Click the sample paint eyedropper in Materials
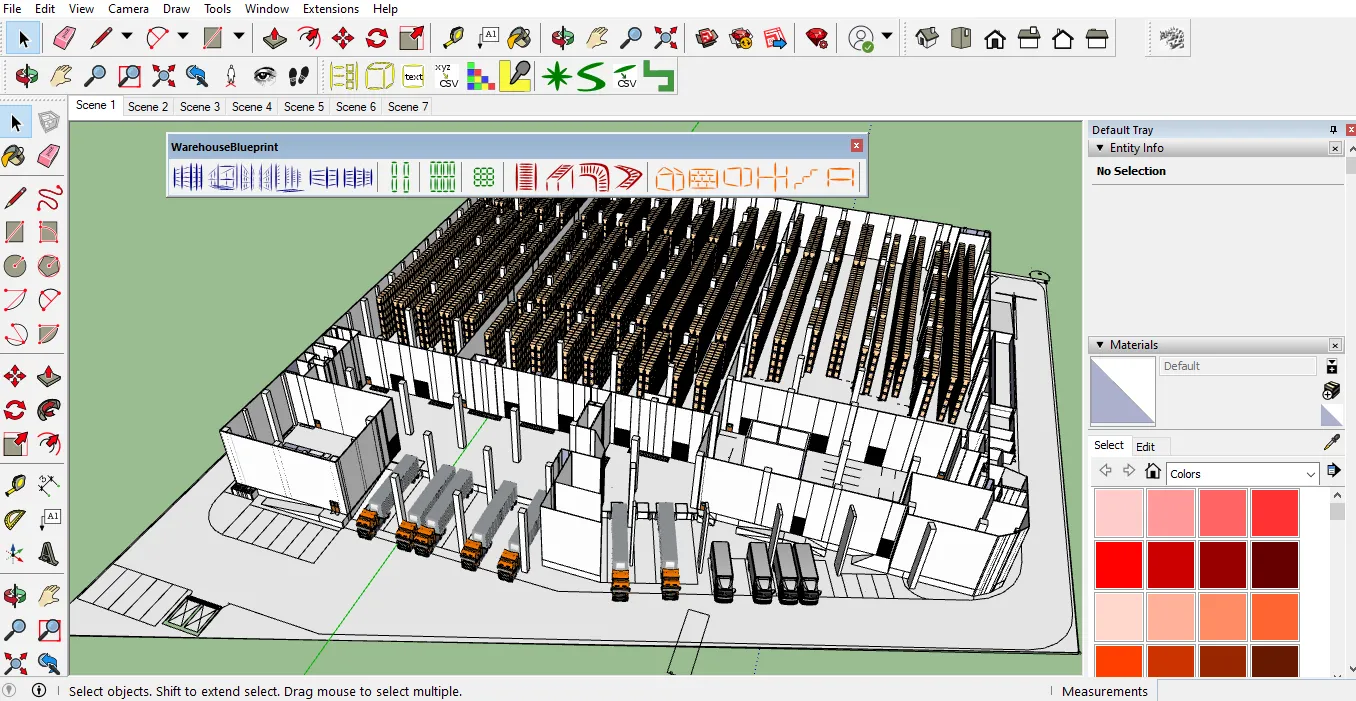The width and height of the screenshot is (1356, 701). 1331,441
